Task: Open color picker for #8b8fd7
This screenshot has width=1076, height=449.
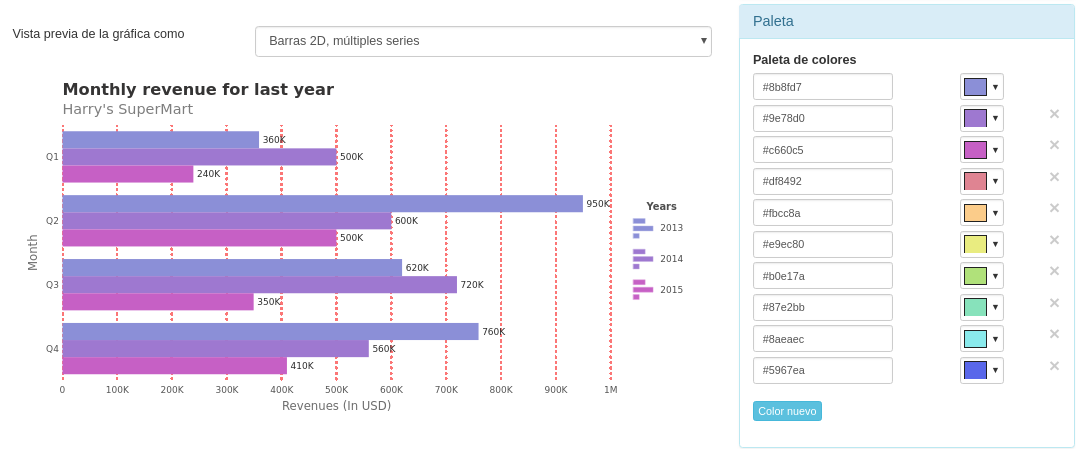Action: [981, 87]
